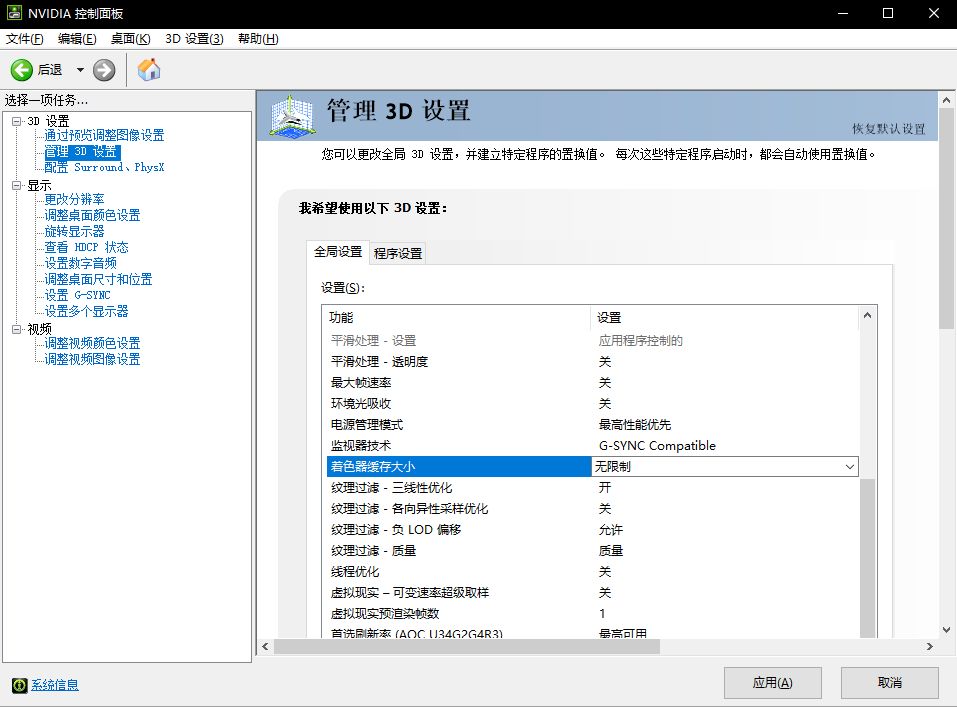Click the system information icon
This screenshot has height=707, width=957.
pos(20,686)
